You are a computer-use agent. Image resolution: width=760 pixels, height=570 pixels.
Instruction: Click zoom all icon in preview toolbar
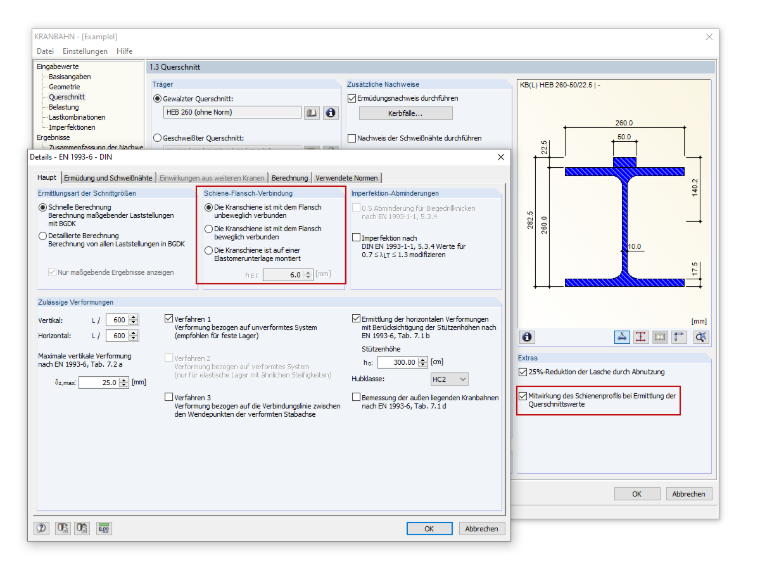click(x=700, y=337)
